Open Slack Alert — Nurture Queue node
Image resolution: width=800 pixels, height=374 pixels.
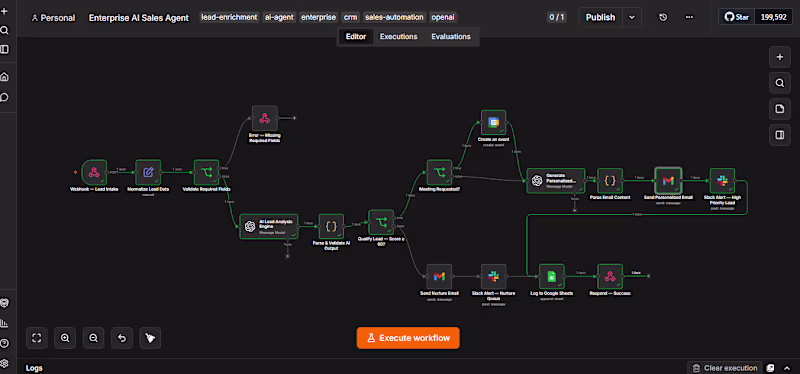coord(493,276)
